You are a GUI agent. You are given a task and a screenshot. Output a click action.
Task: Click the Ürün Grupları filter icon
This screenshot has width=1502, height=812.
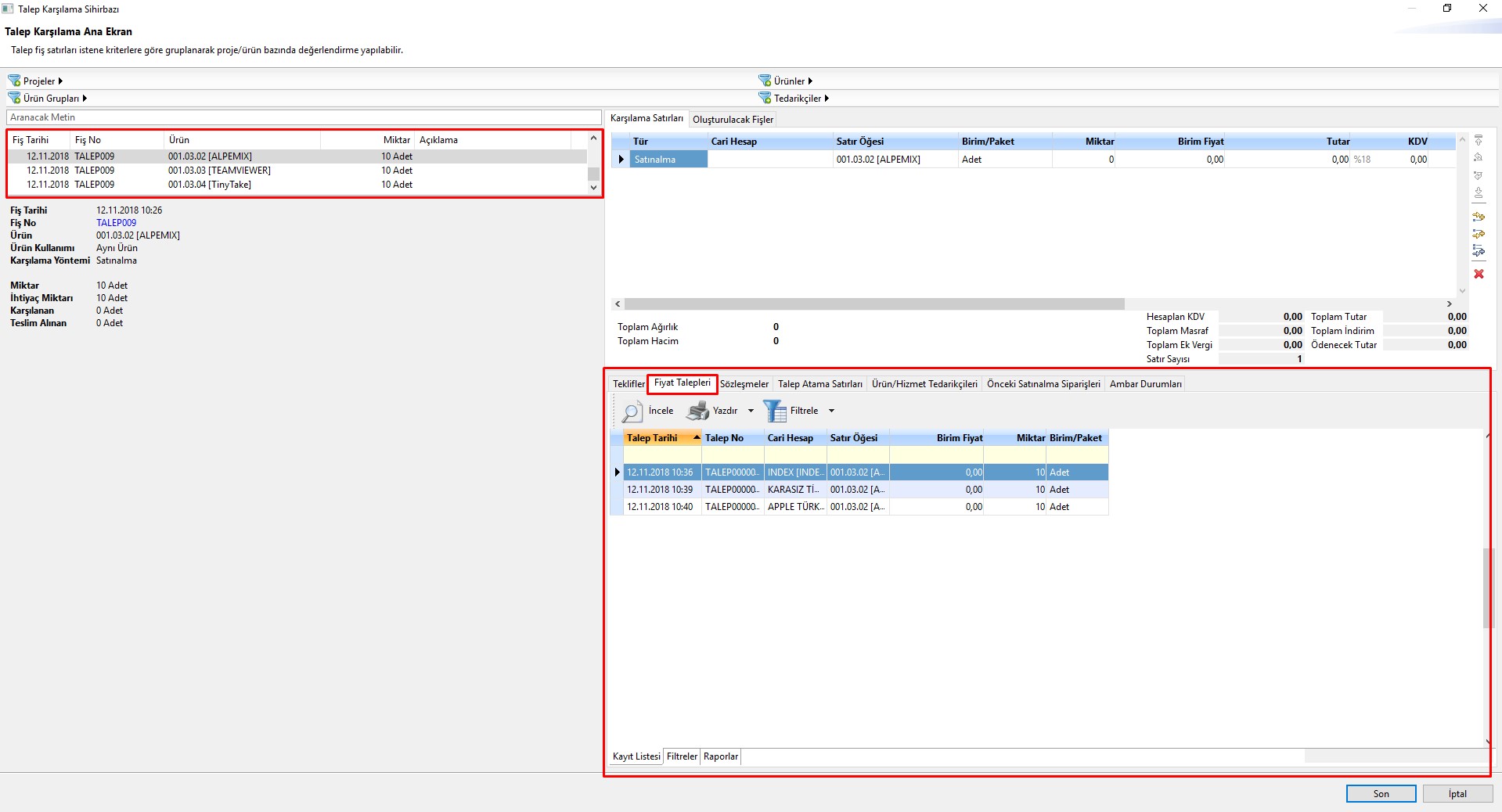pyautogui.click(x=14, y=98)
